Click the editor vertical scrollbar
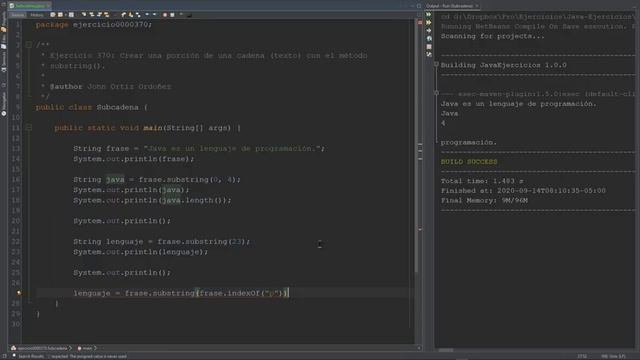 click(x=416, y=146)
